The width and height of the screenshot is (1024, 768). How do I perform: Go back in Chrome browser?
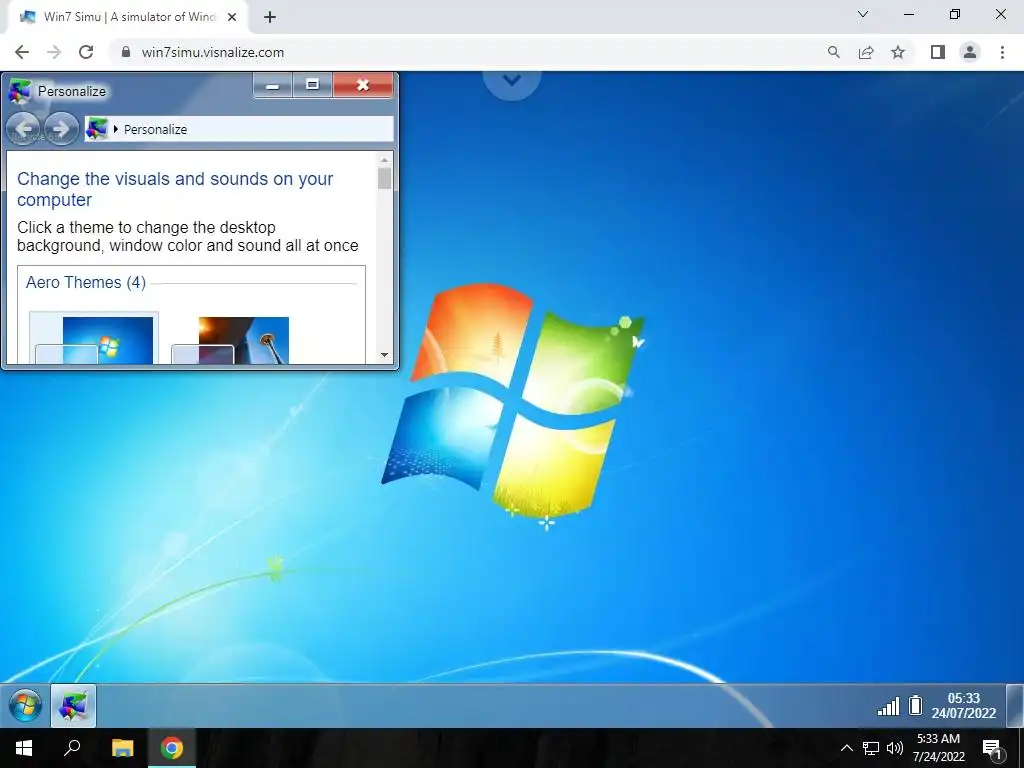(22, 52)
